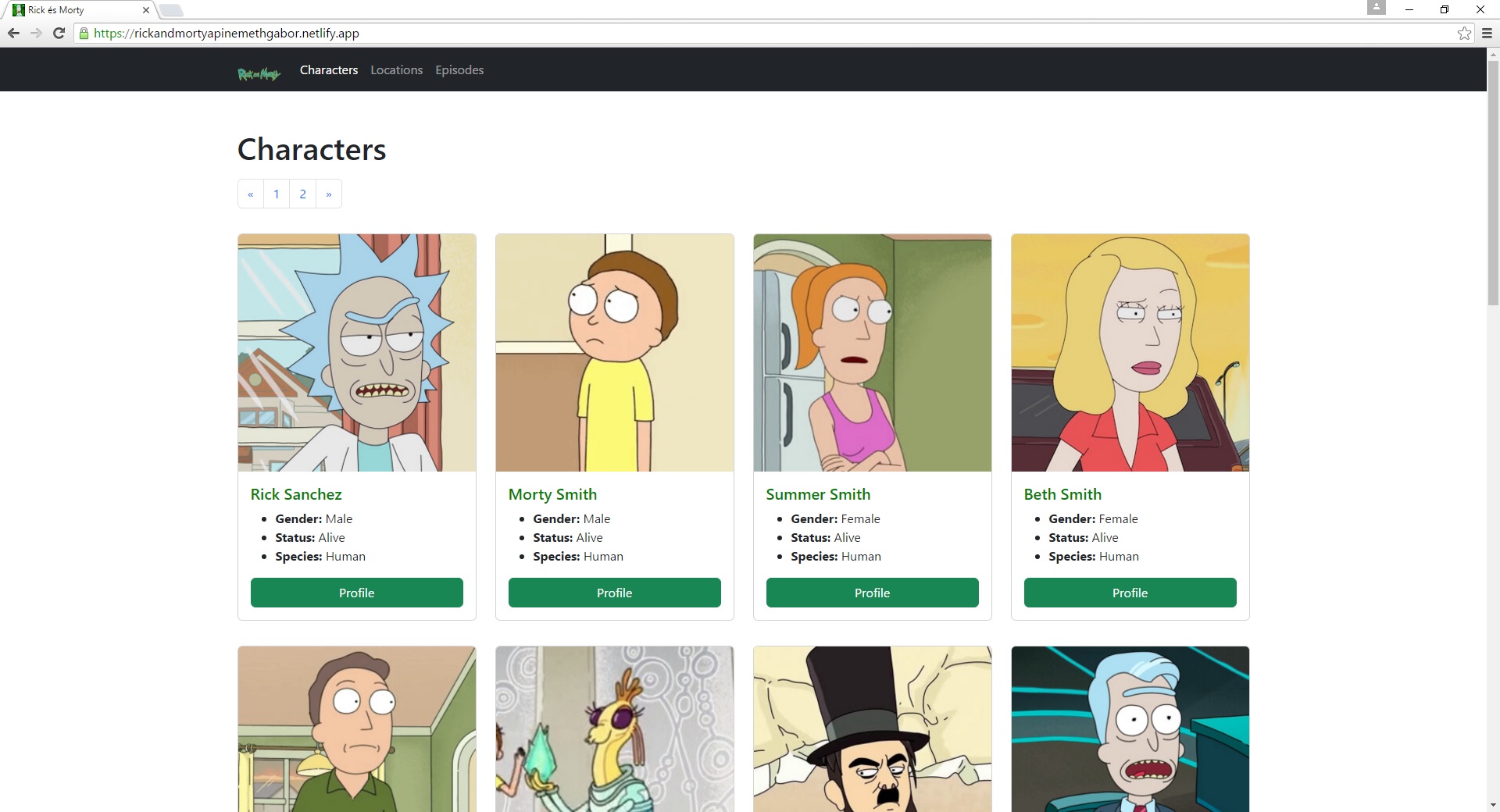Click the Summer Smith name link
The height and width of the screenshot is (812, 1500).
(x=818, y=494)
